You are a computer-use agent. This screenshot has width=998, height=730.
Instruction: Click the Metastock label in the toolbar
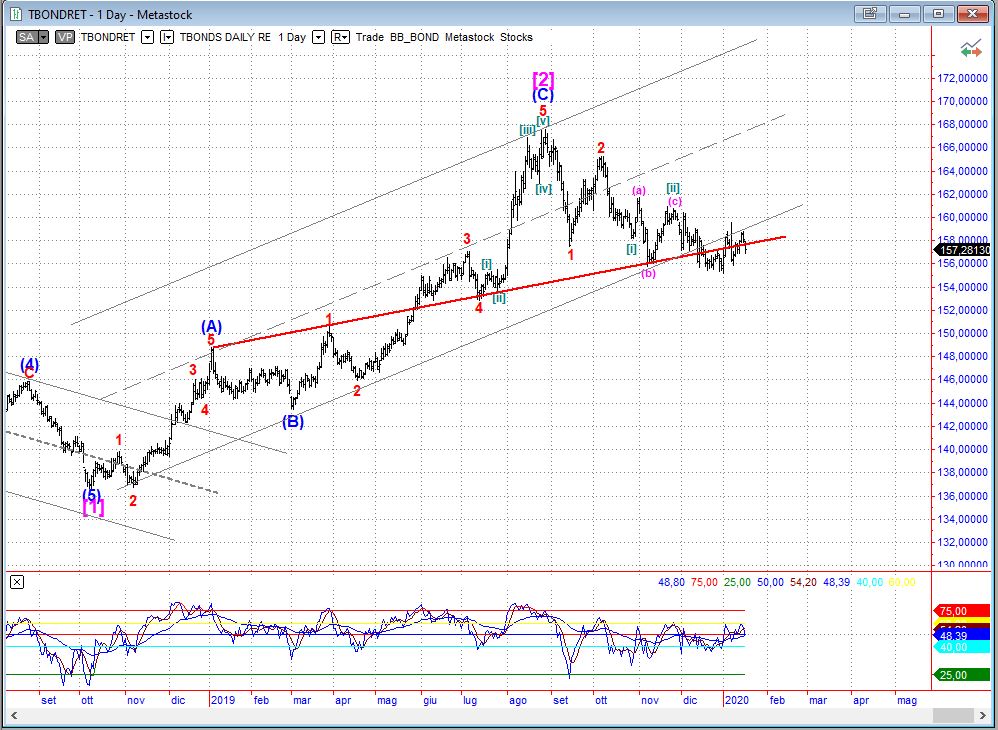[x=470, y=37]
